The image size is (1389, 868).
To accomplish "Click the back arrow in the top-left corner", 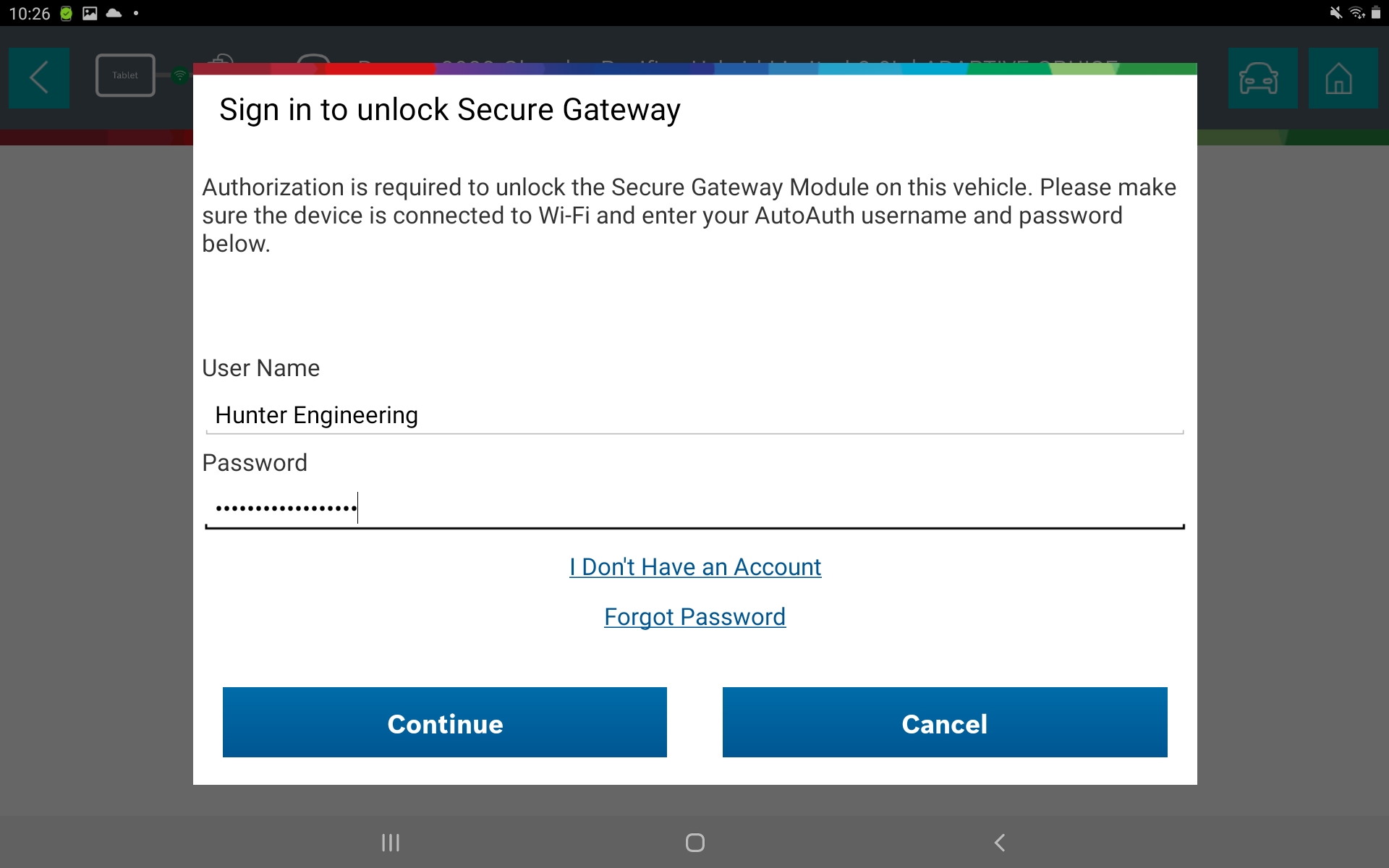I will [38, 77].
